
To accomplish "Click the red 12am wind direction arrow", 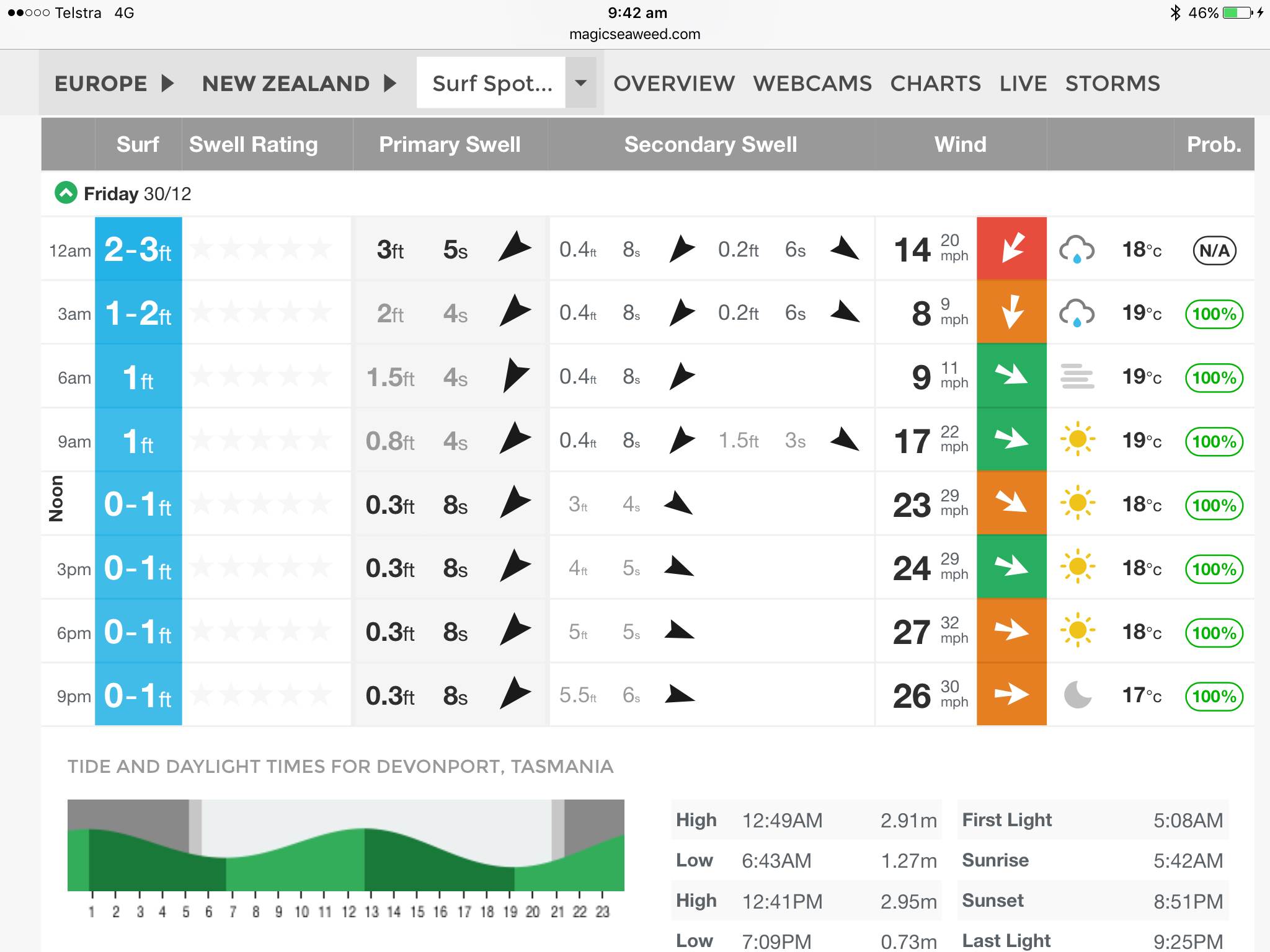I will click(x=1011, y=248).
